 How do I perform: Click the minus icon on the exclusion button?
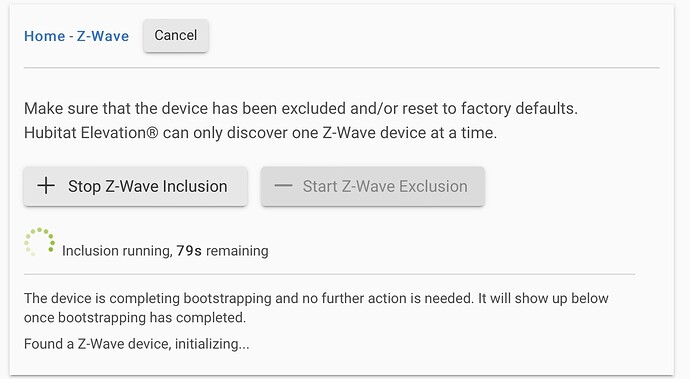pyautogui.click(x=283, y=186)
